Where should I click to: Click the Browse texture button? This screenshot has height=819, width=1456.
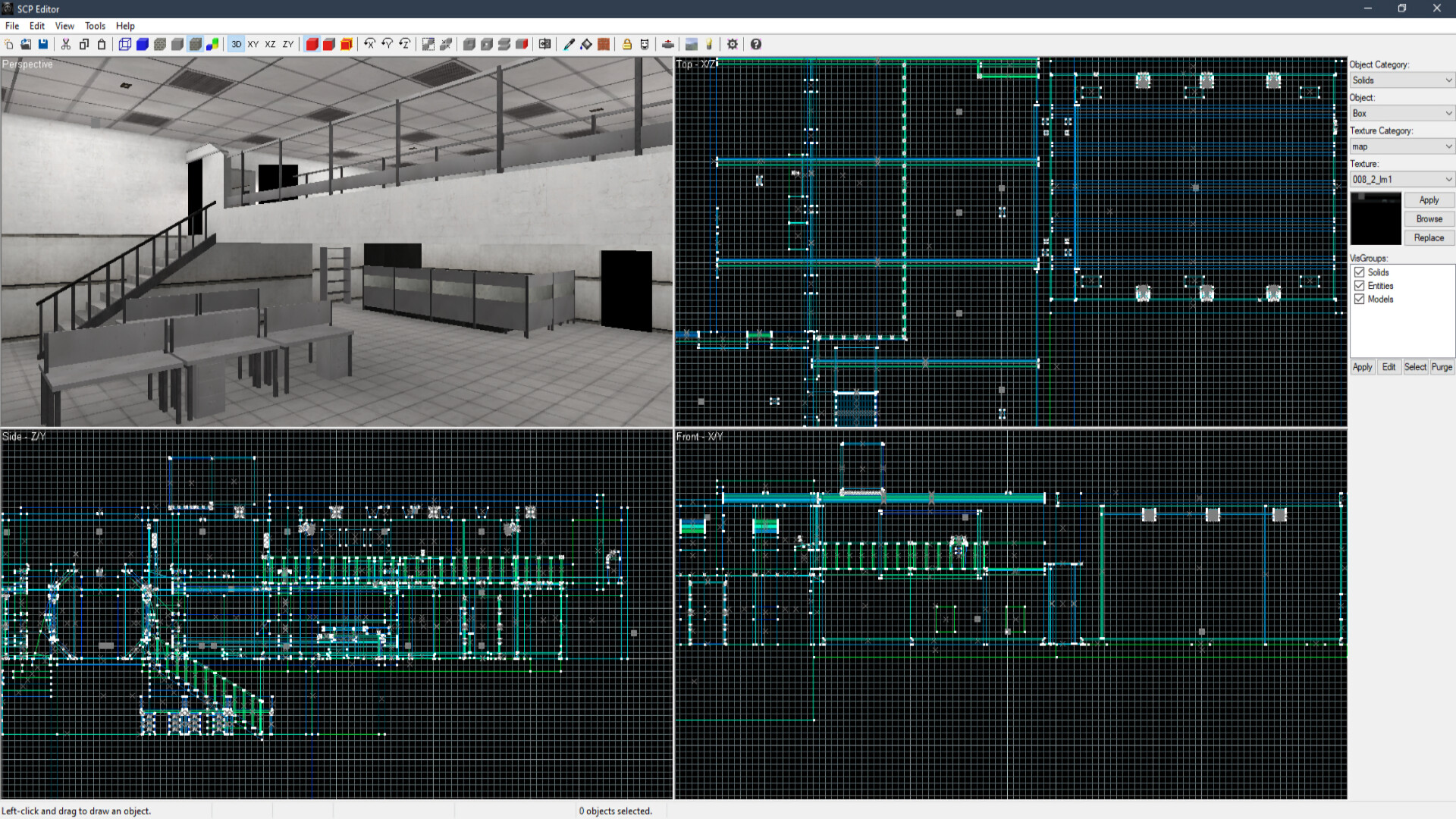(x=1429, y=218)
